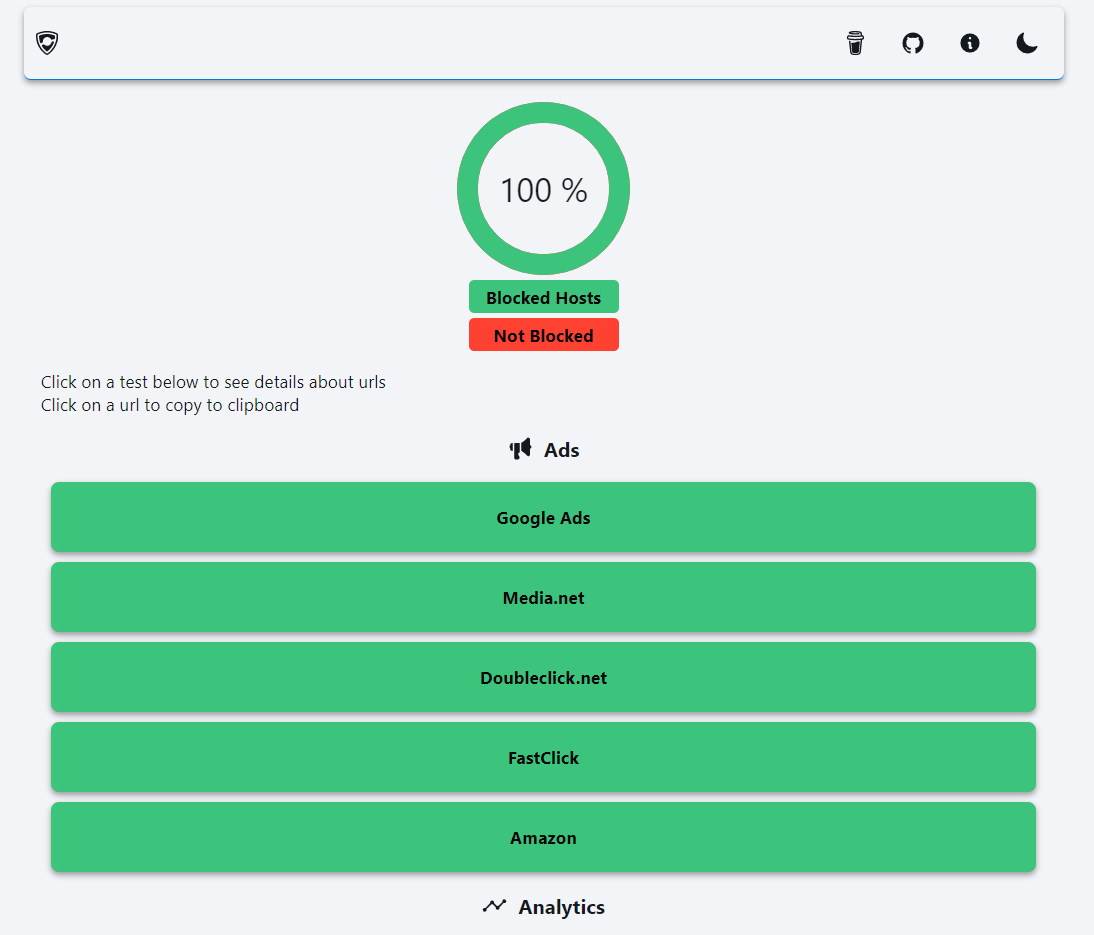Show the Amazon test urls

543,838
